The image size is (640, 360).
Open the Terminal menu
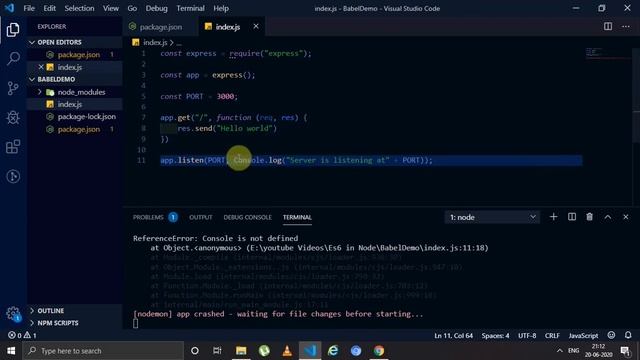tap(190, 8)
